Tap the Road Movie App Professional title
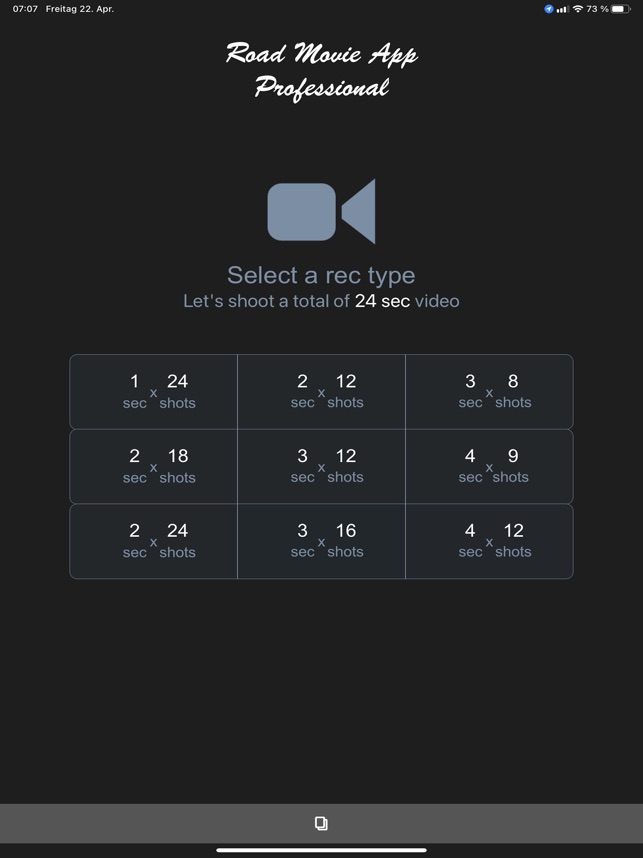Image resolution: width=643 pixels, height=858 pixels. click(x=321, y=71)
